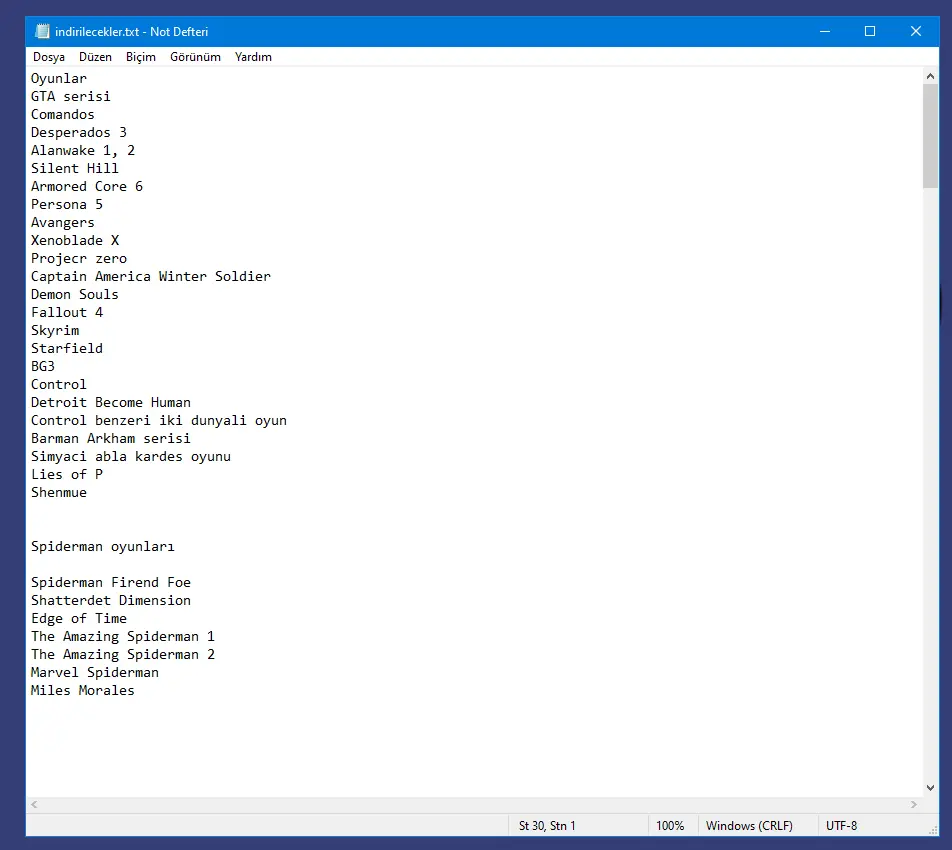The height and width of the screenshot is (850, 952).
Task: Click 'Simyaci abla kardes oyunu' line
Action: click(131, 457)
